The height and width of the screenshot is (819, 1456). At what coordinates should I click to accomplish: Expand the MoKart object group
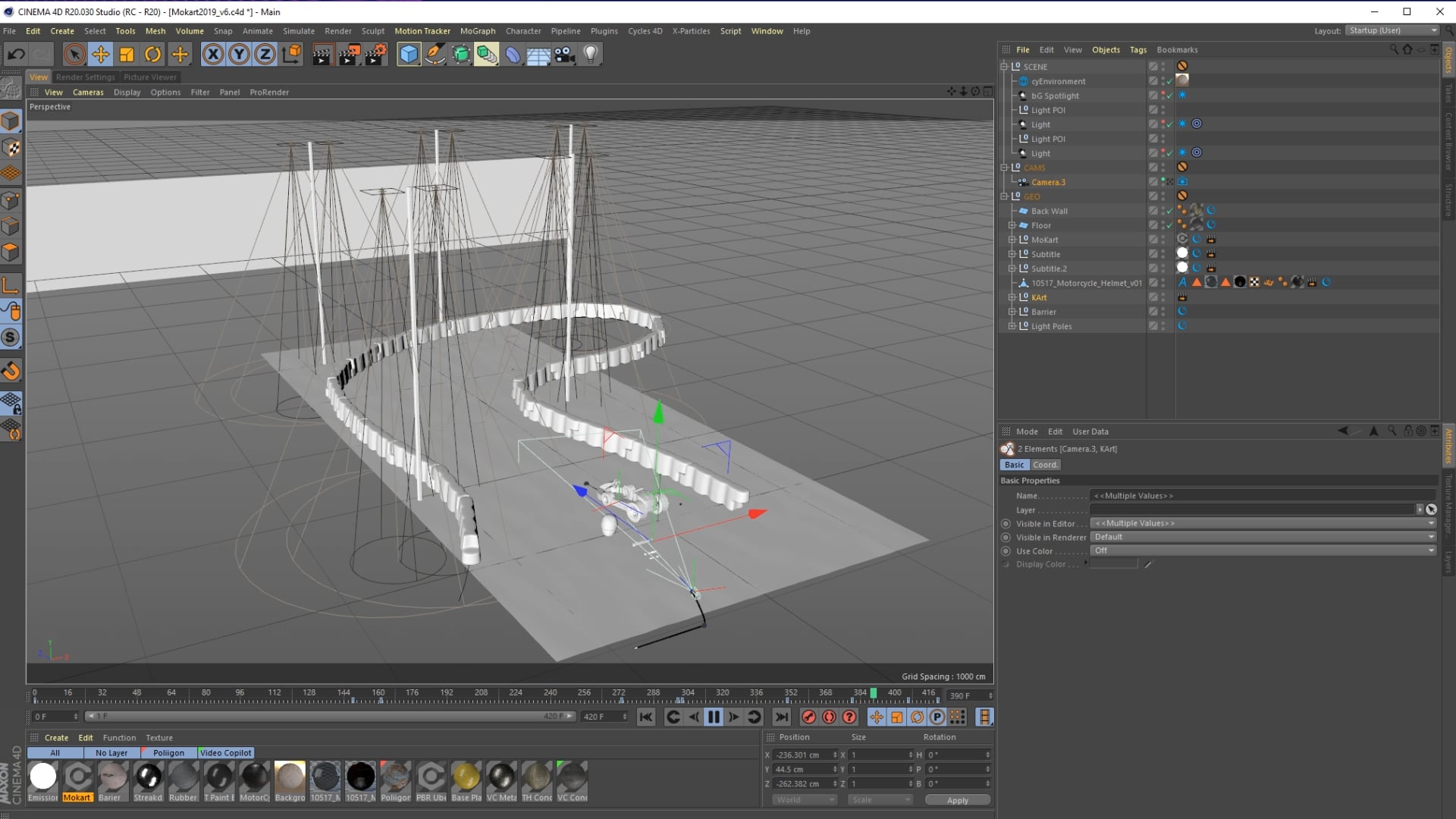click(1012, 240)
